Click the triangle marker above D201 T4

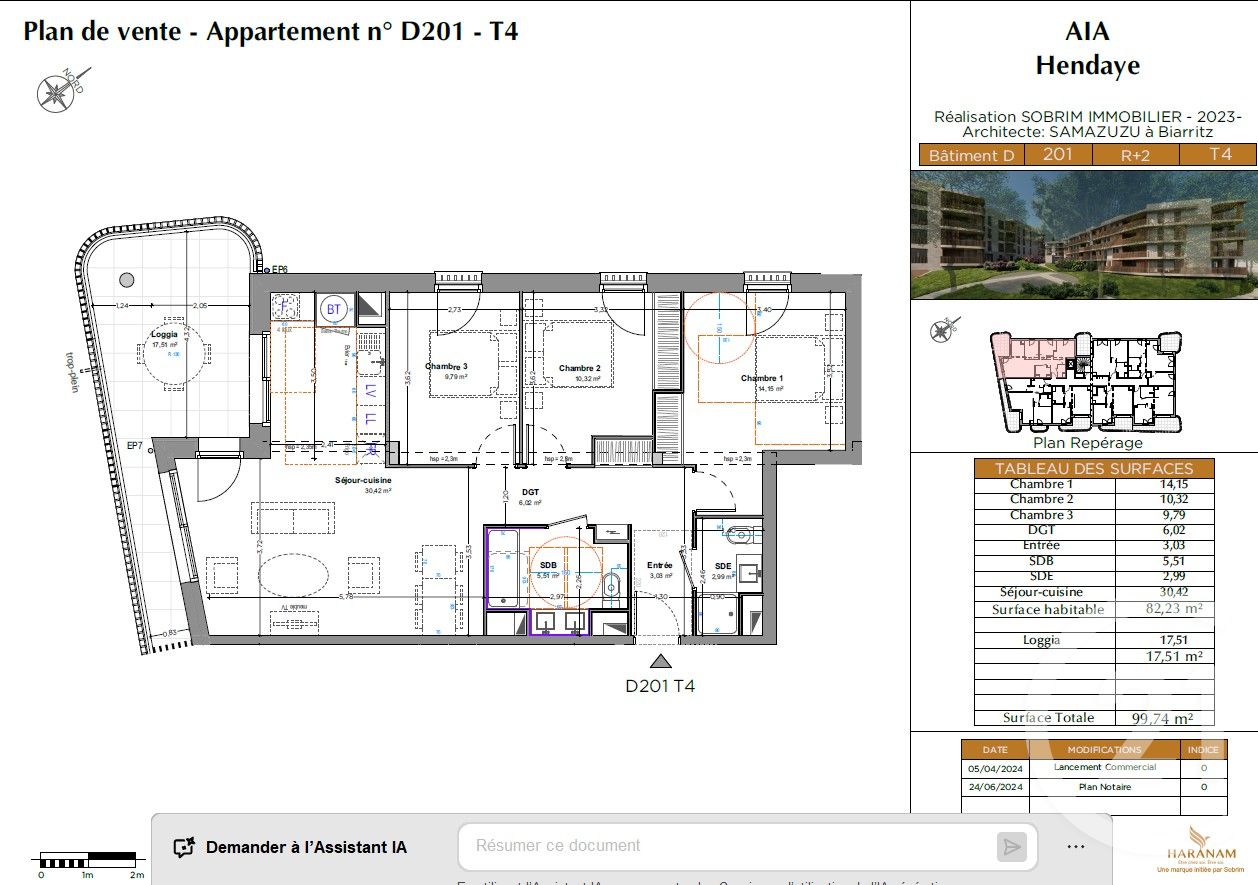pyautogui.click(x=661, y=660)
